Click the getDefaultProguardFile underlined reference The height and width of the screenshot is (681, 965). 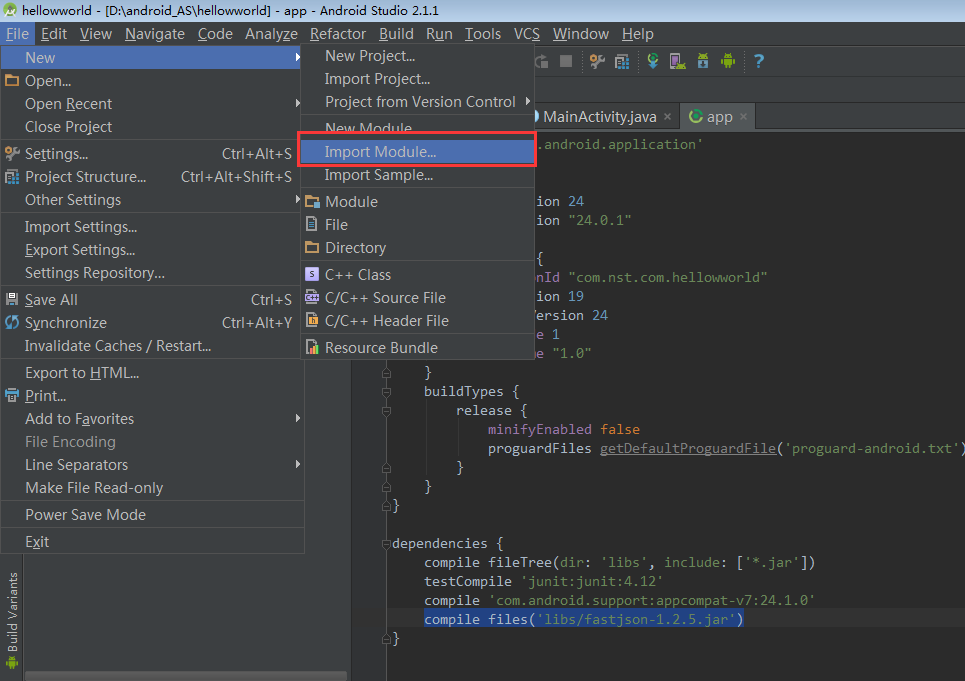point(688,448)
